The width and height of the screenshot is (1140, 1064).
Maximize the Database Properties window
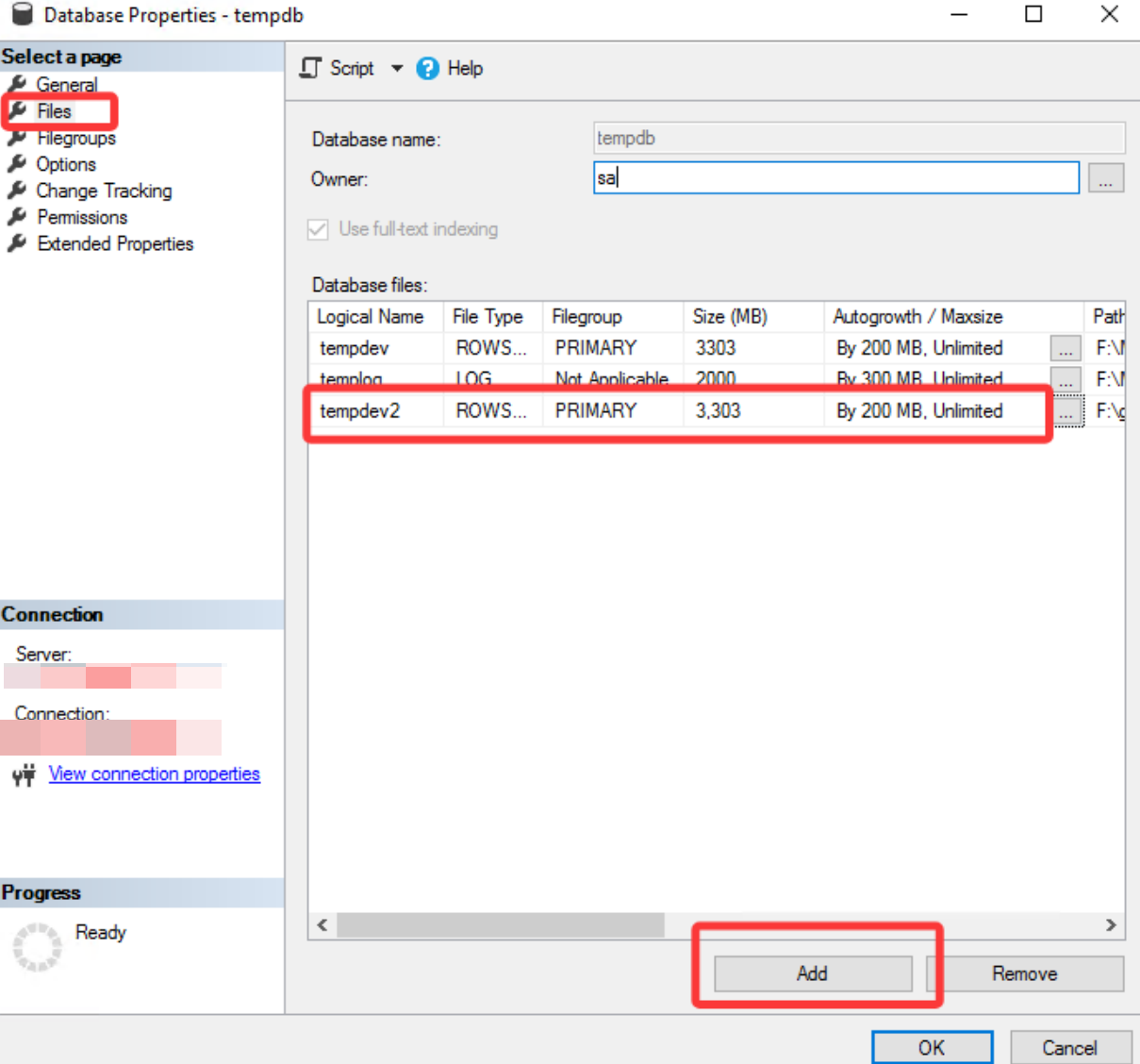click(1033, 14)
